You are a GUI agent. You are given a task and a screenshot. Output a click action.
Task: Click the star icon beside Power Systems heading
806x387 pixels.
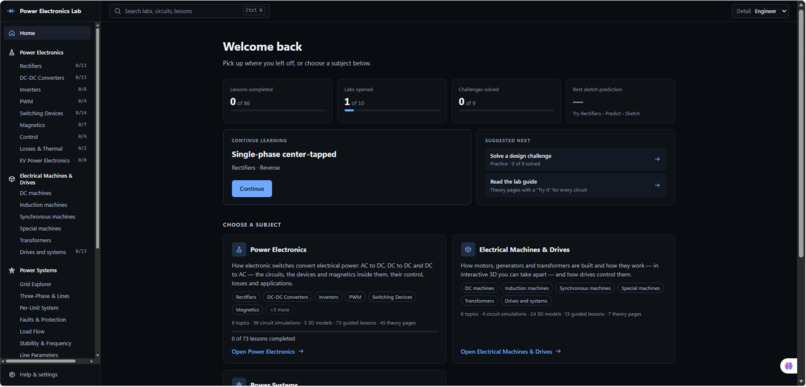click(12, 270)
